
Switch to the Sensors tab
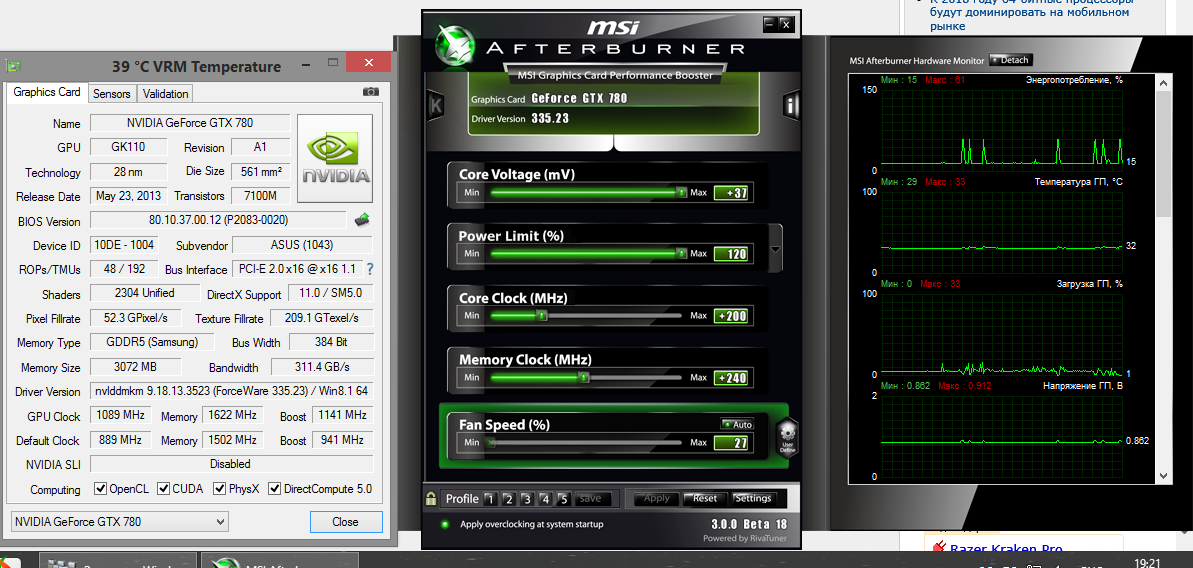pos(111,93)
